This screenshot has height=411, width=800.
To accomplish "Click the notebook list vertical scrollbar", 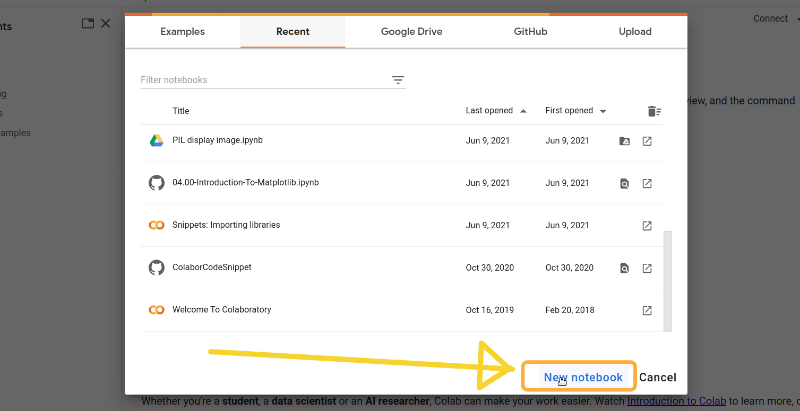I will [x=669, y=280].
